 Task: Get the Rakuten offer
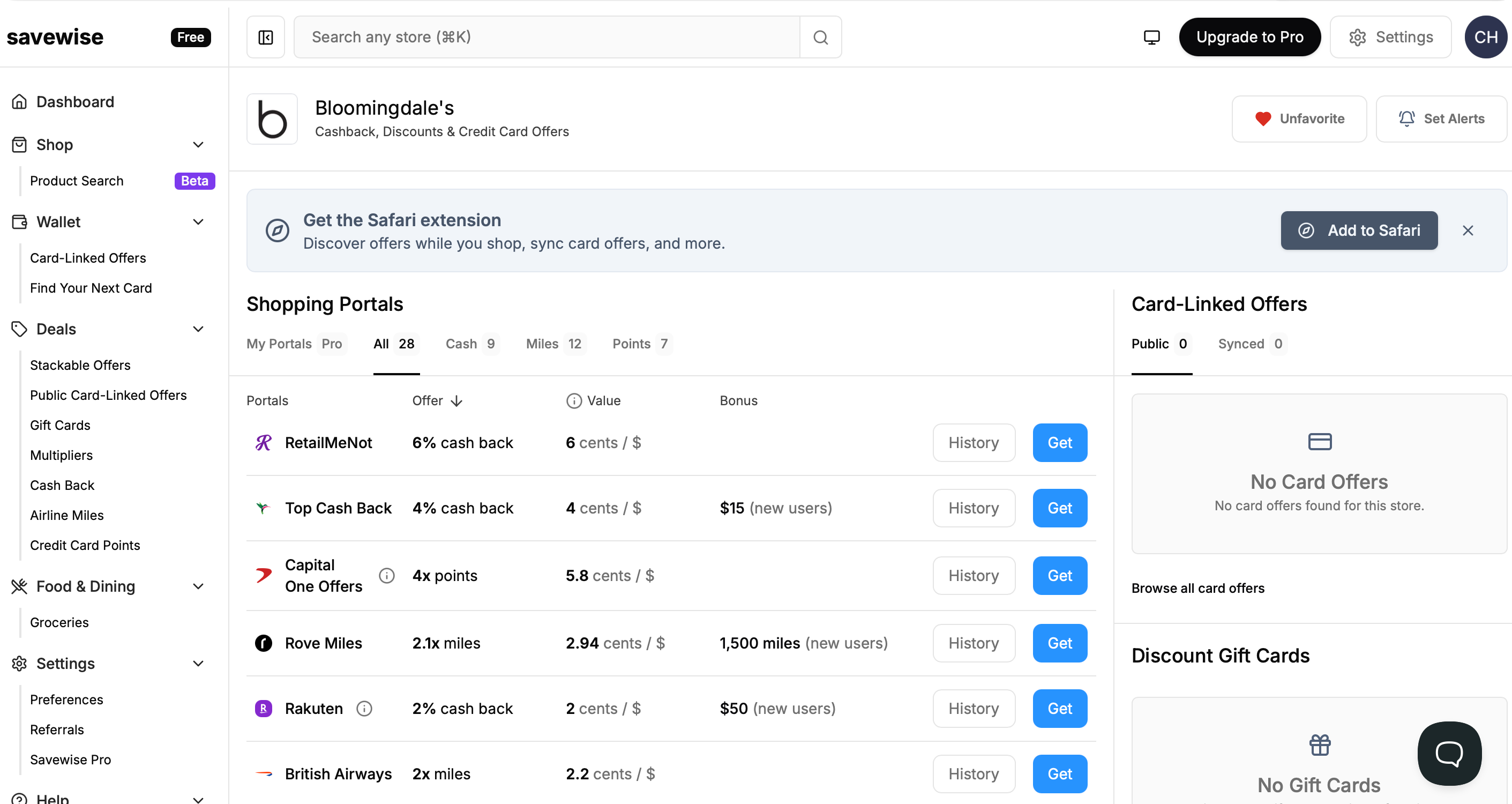1059,708
